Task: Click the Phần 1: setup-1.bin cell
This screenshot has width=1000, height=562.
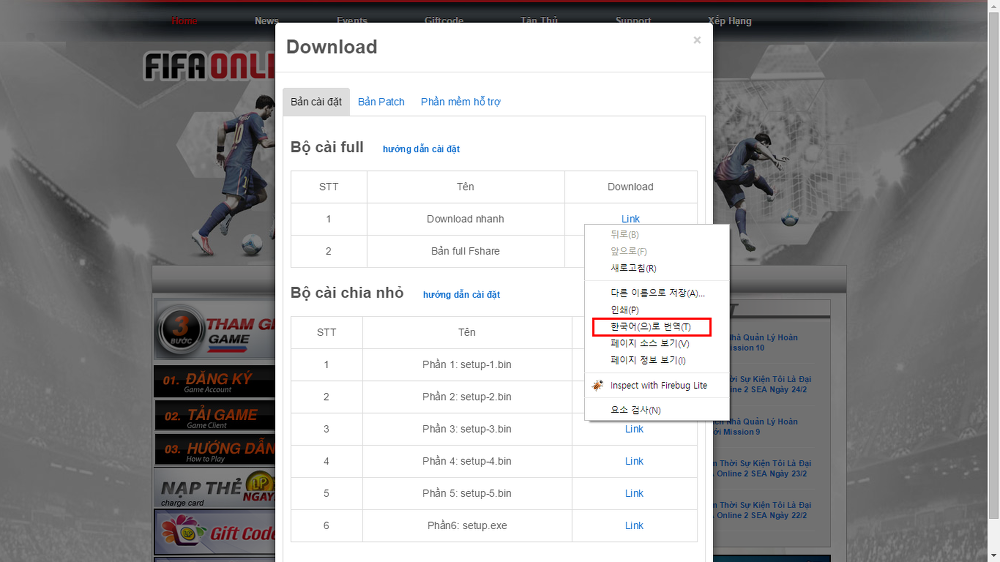Action: click(x=467, y=364)
